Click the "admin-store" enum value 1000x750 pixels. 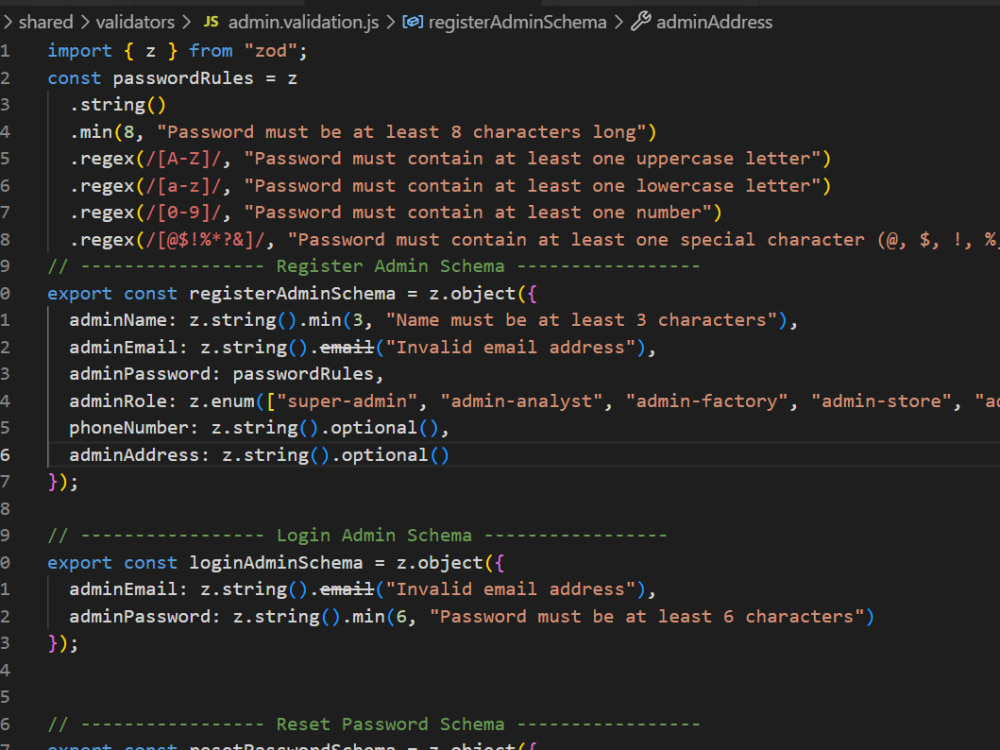[881, 401]
